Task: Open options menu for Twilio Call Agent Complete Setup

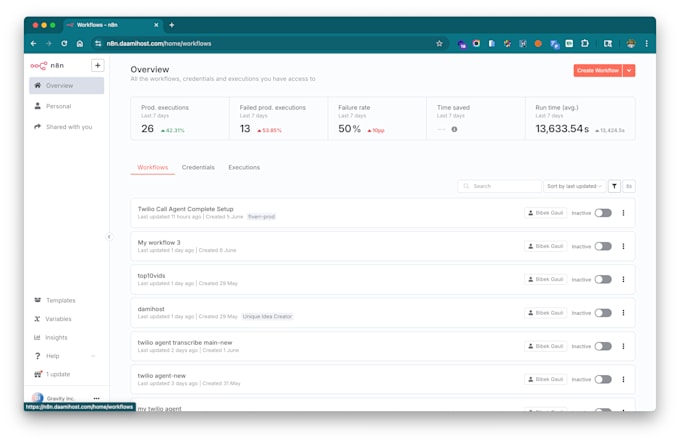Action: click(623, 213)
